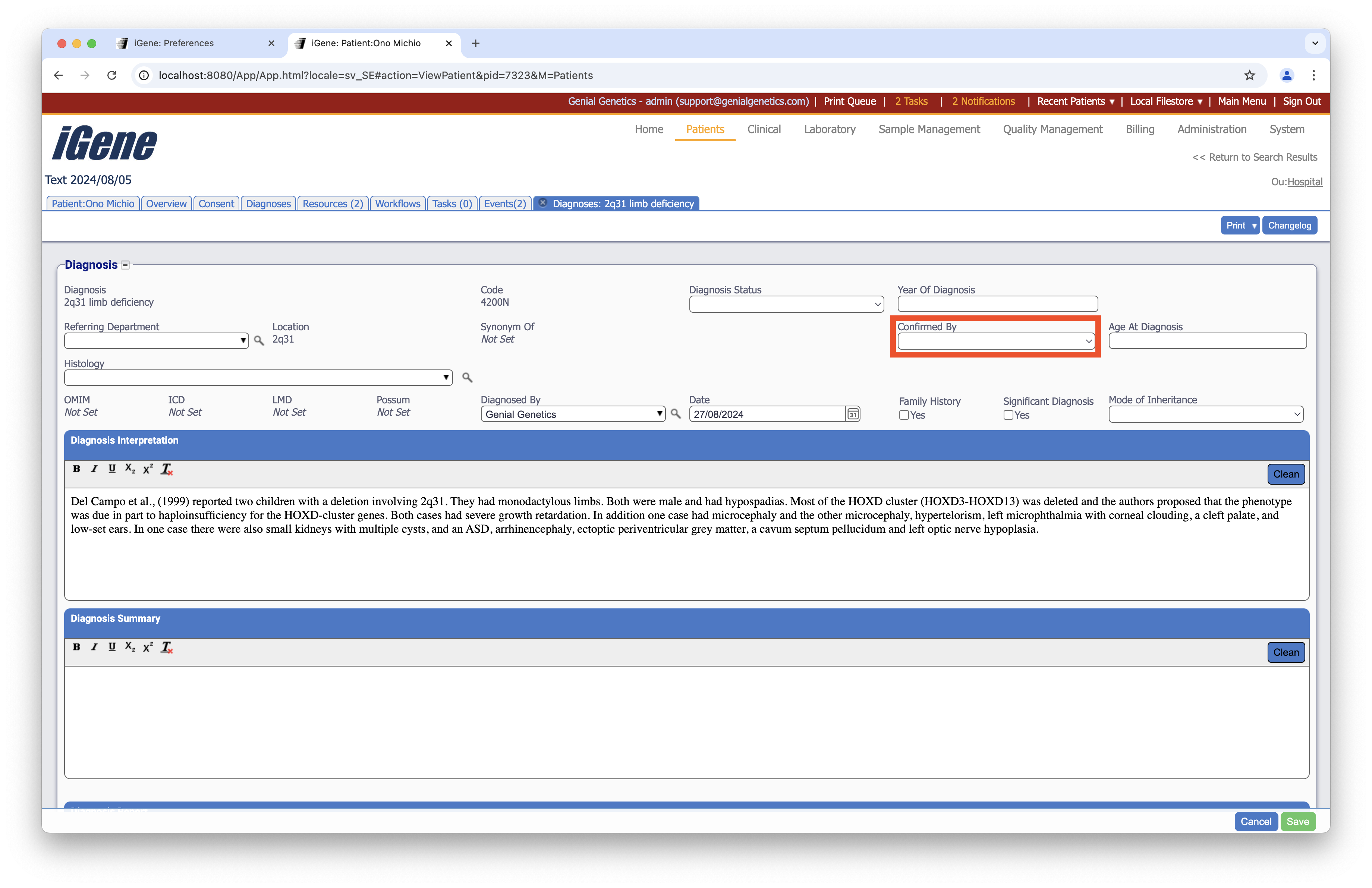Expand the Confirmed By dropdown
This screenshot has width=1372, height=888.
[995, 341]
